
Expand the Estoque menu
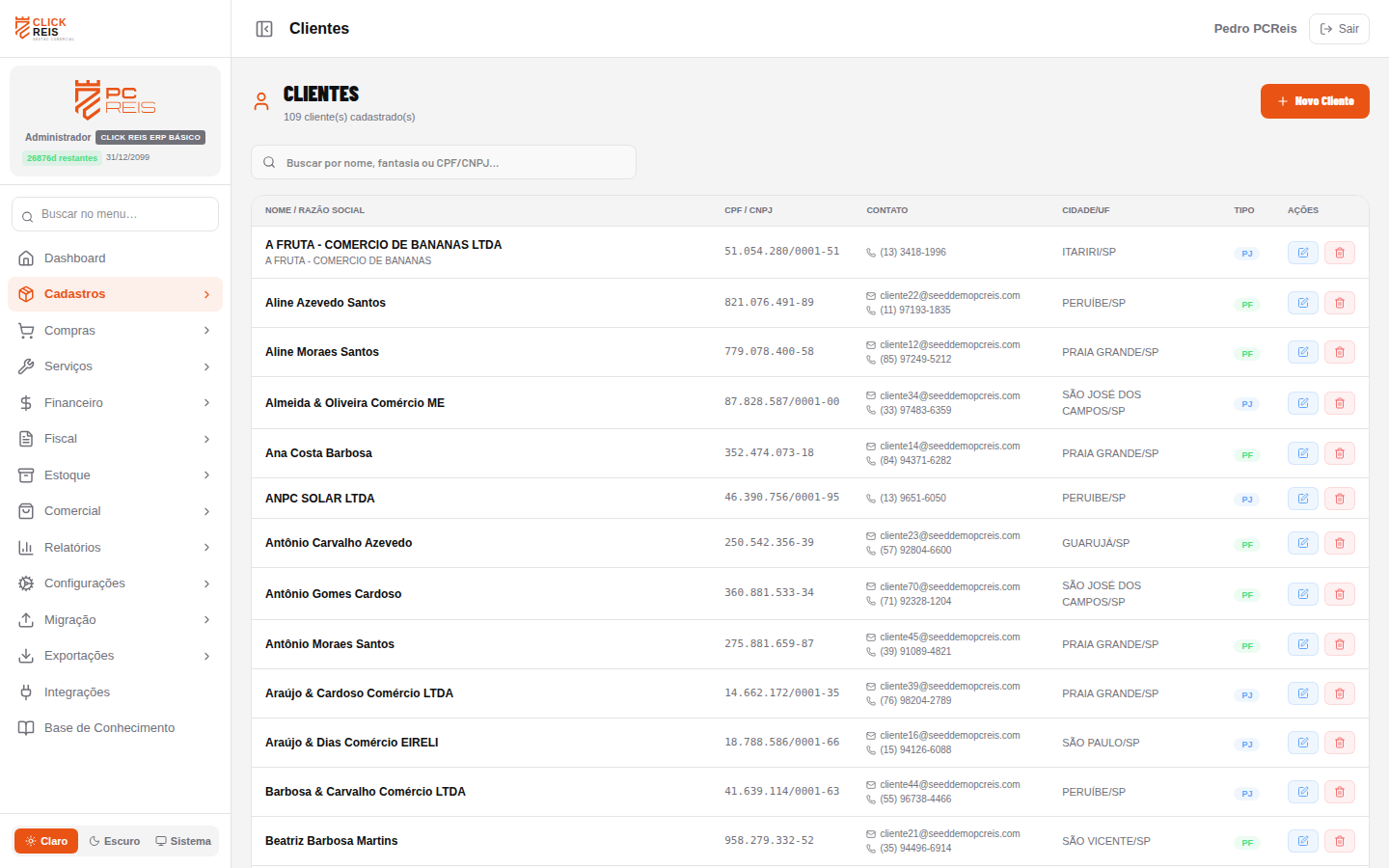pos(115,475)
